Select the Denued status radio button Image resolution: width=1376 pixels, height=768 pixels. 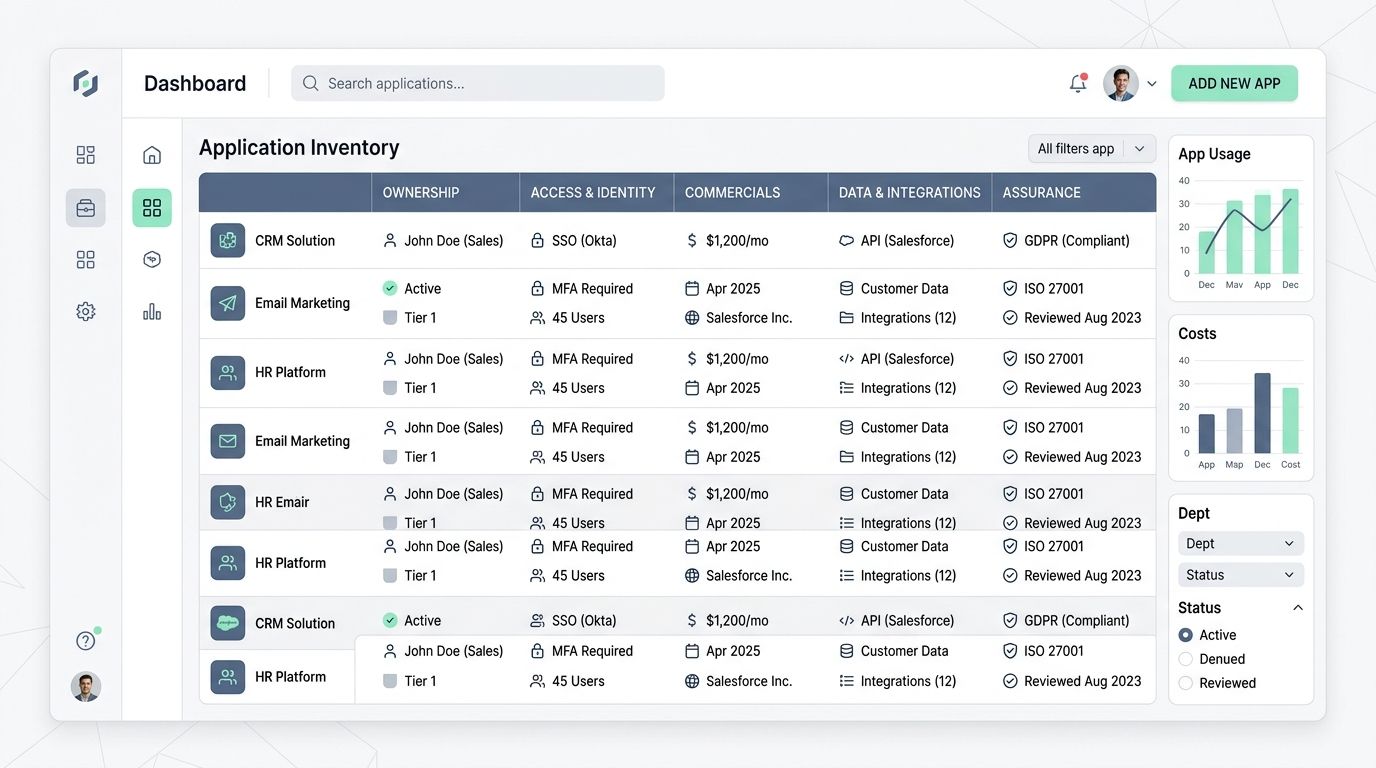pos(1186,659)
